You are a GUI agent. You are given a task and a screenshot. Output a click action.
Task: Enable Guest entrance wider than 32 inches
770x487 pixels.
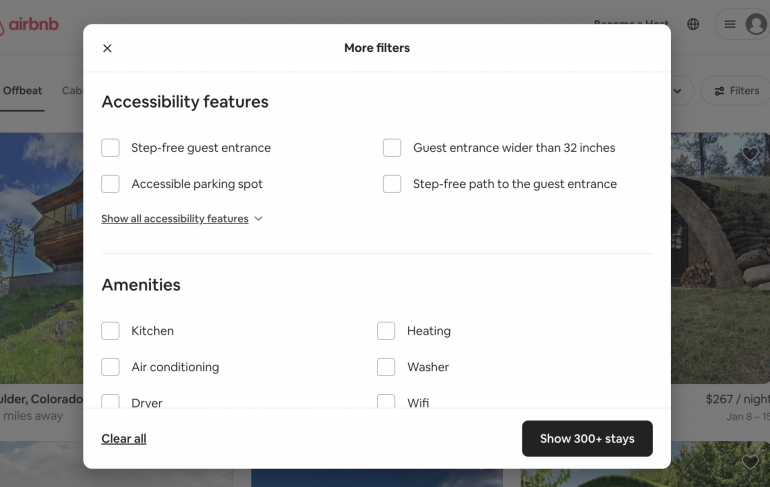point(392,148)
